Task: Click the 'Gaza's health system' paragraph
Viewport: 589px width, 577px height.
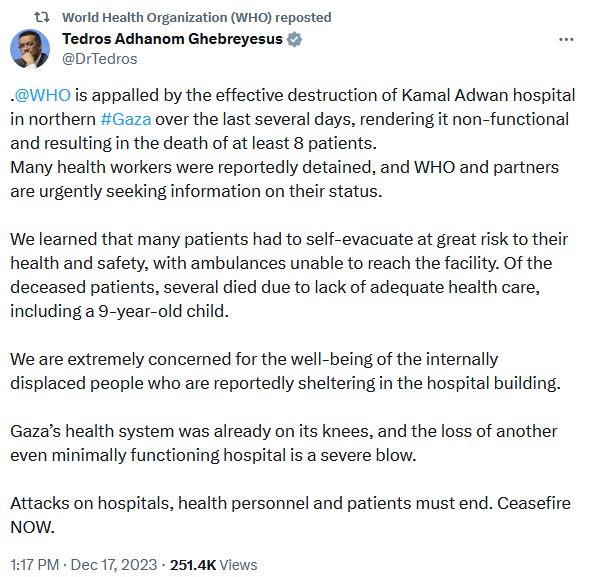Action: click(284, 443)
